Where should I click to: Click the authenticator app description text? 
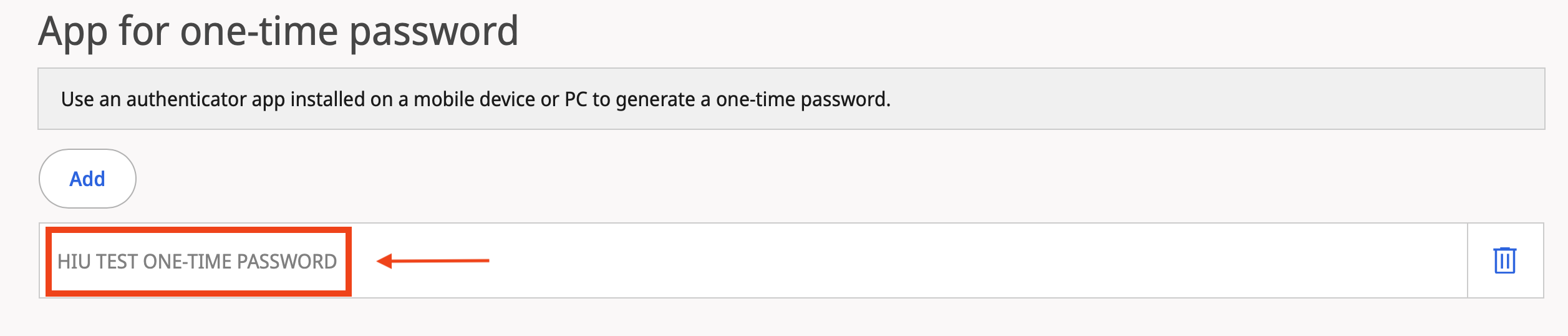click(x=475, y=99)
